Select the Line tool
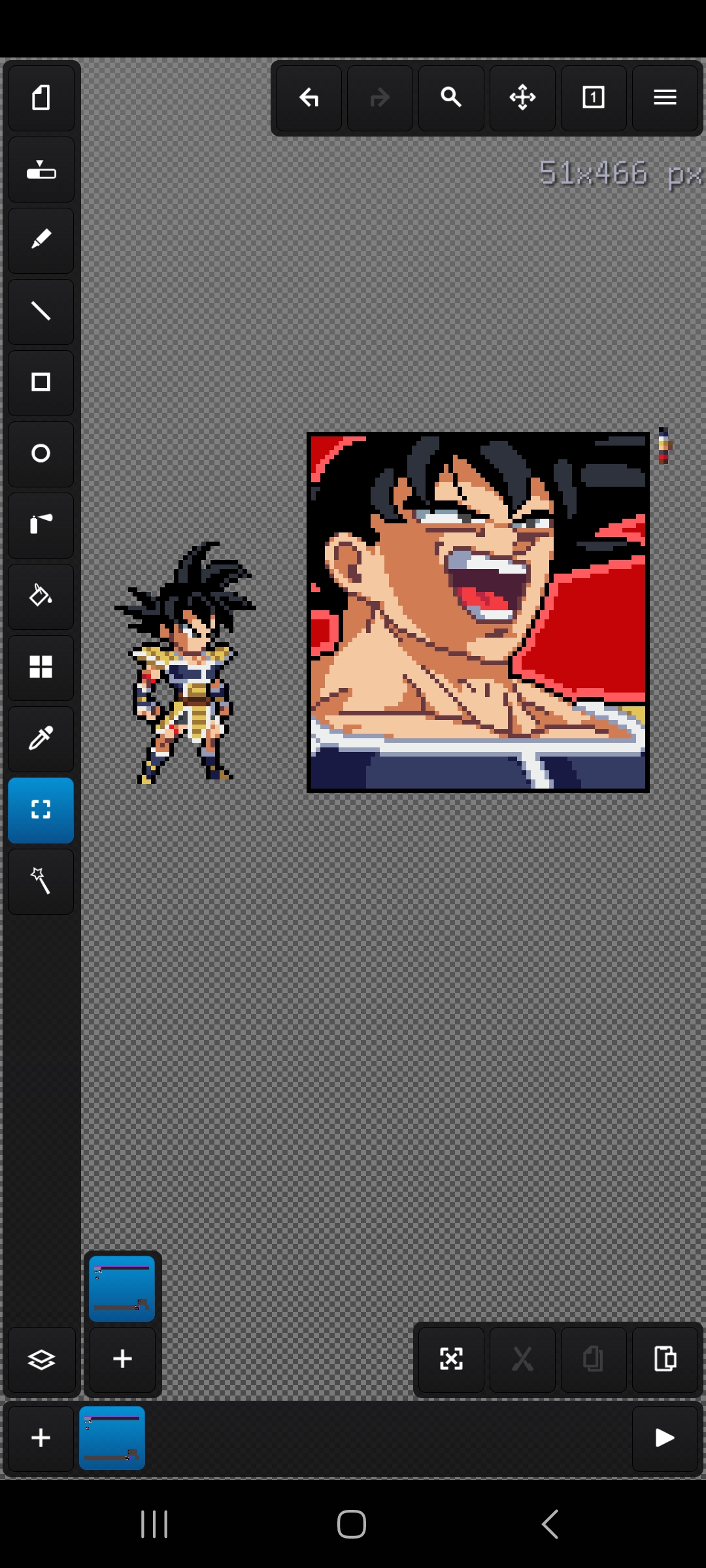 [41, 312]
